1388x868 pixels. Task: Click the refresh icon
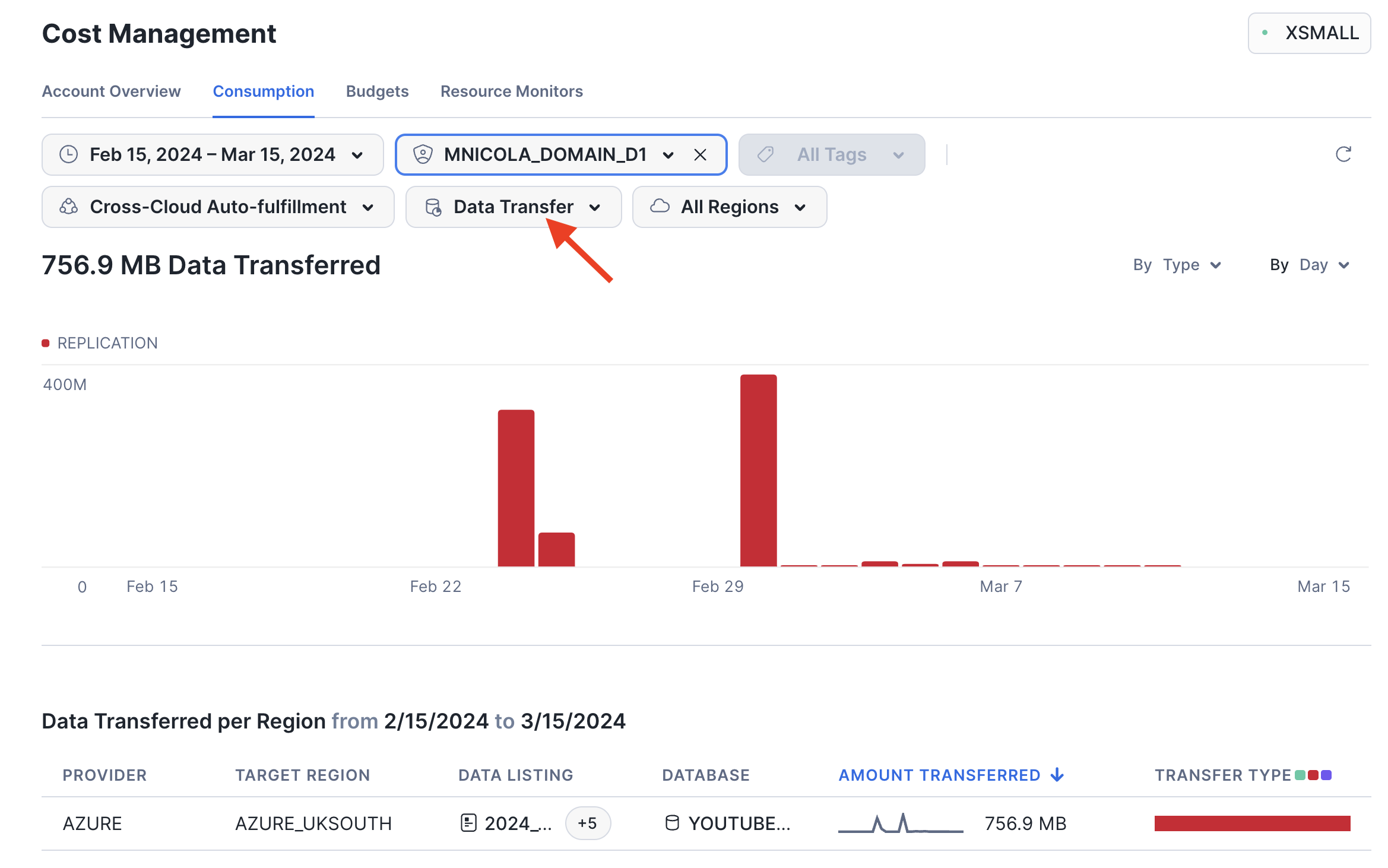(x=1343, y=154)
